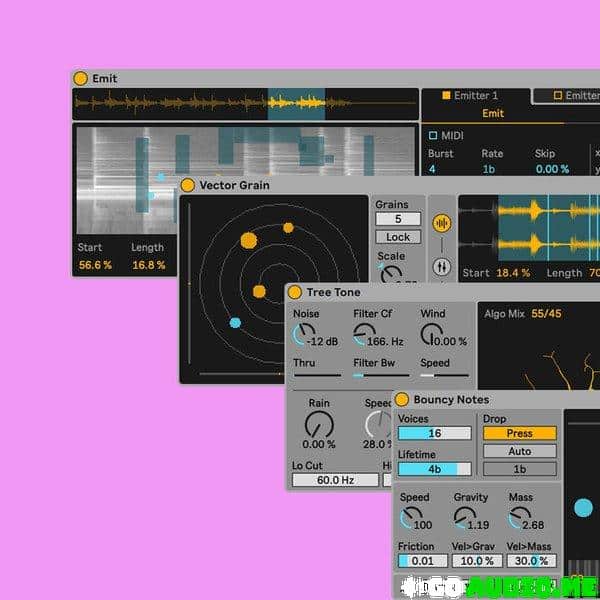The height and width of the screenshot is (600, 600).
Task: Adjust the Scale knob in Vector Grain
Action: pos(391,274)
